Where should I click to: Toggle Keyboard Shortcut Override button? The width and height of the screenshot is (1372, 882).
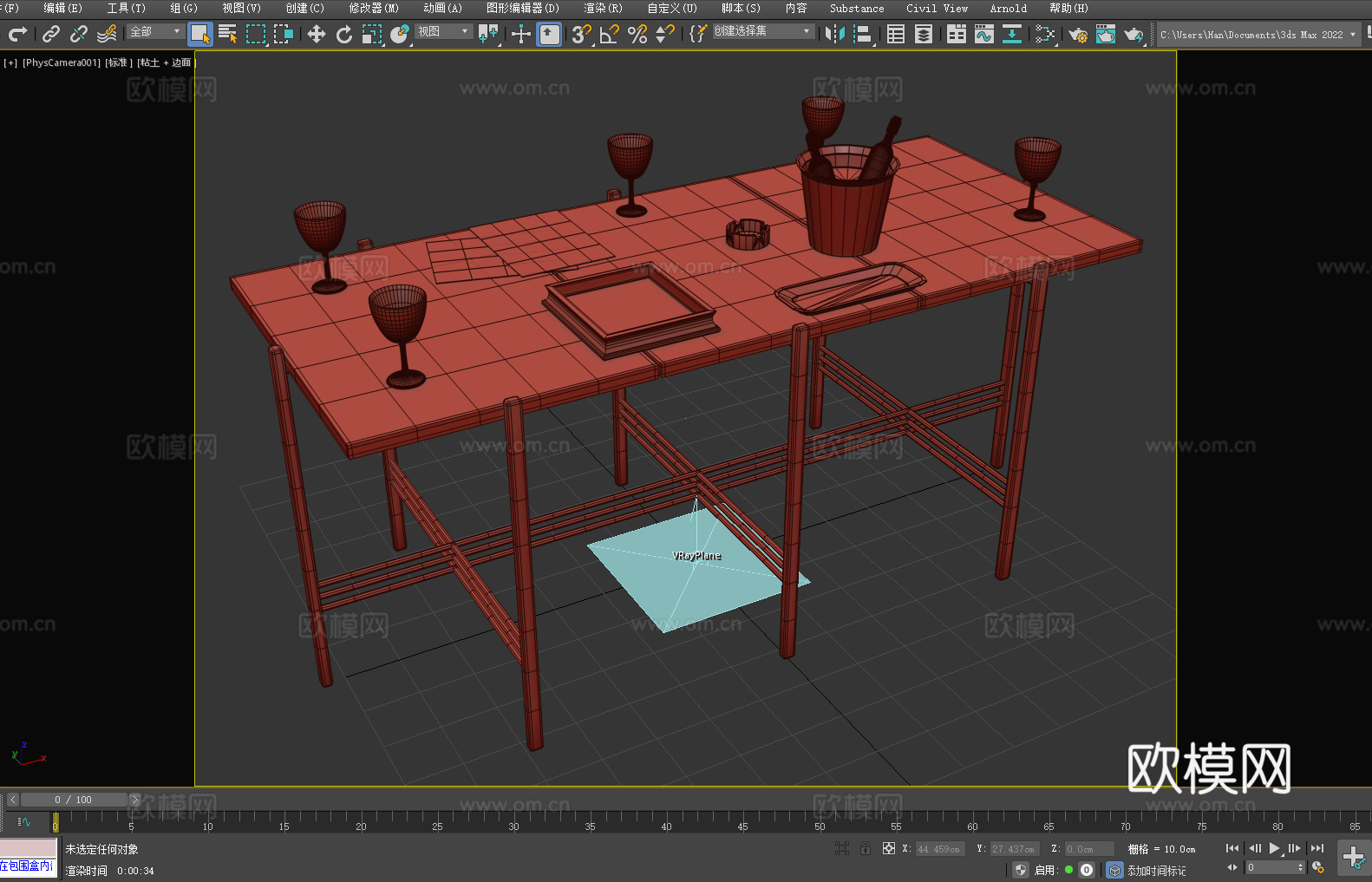point(549,34)
